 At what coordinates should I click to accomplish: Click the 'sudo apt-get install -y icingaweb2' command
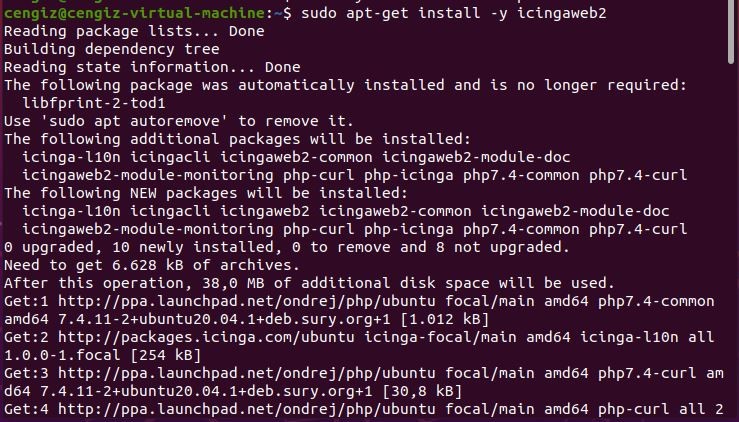pyautogui.click(x=454, y=13)
